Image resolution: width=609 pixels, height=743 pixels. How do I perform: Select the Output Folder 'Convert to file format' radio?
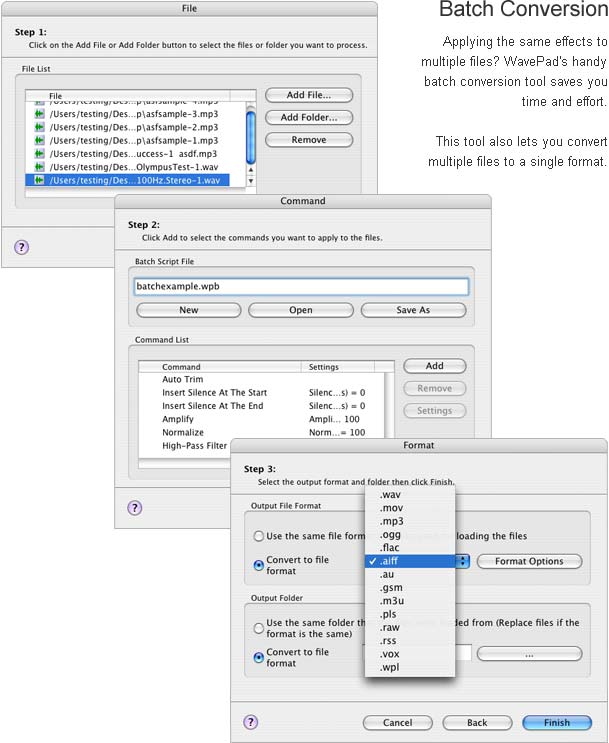(259, 658)
